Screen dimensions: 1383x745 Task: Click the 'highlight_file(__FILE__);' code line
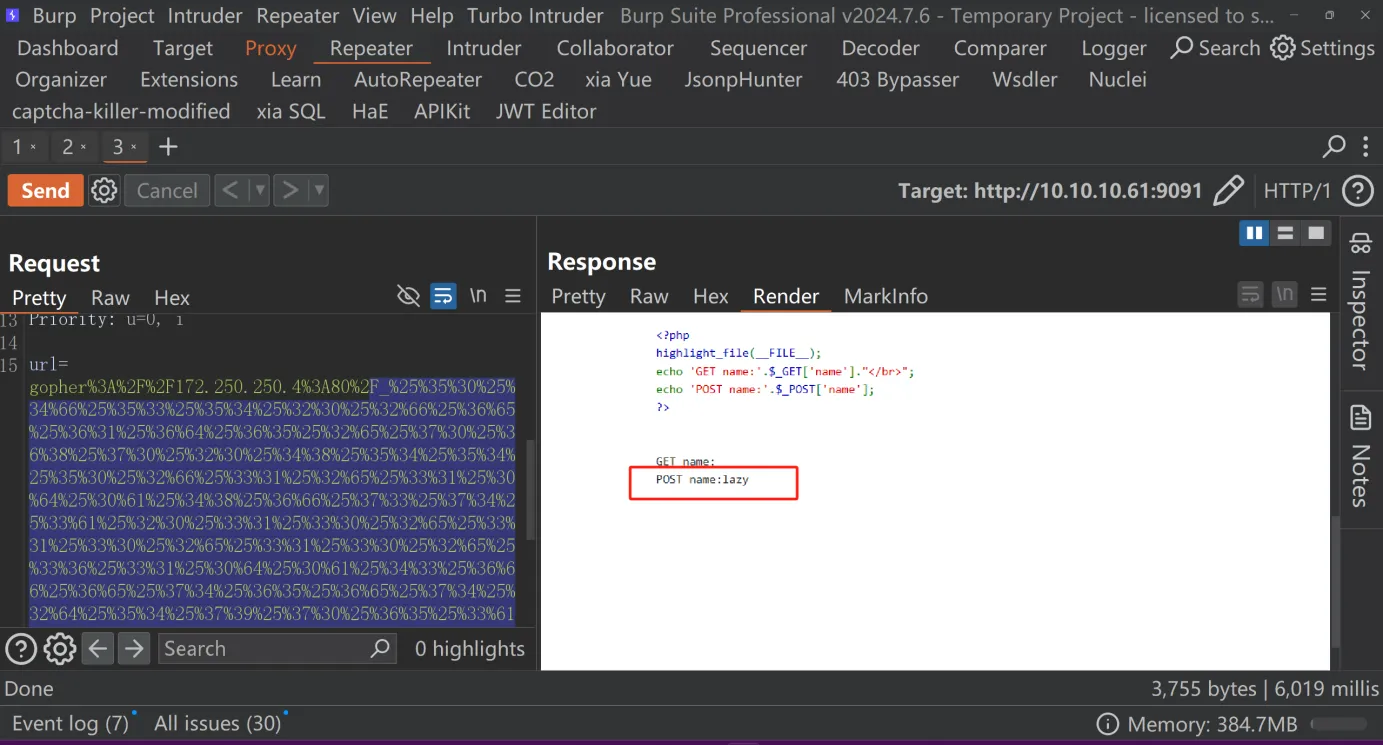(x=738, y=353)
